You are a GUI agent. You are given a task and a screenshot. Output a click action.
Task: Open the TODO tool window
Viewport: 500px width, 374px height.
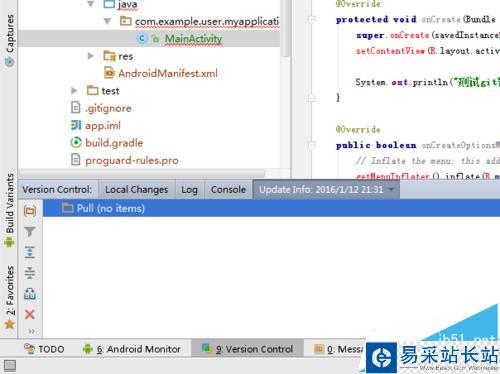44,349
